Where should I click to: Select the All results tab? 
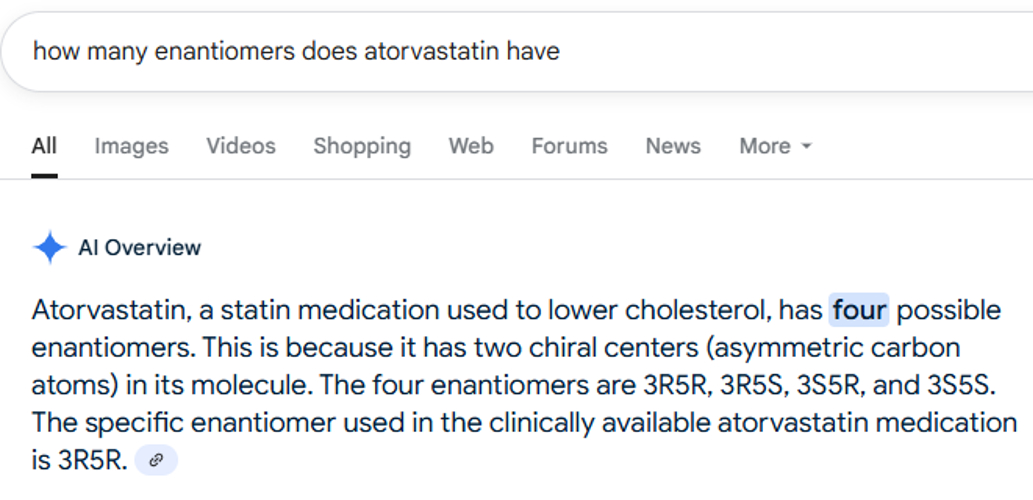tap(44, 146)
